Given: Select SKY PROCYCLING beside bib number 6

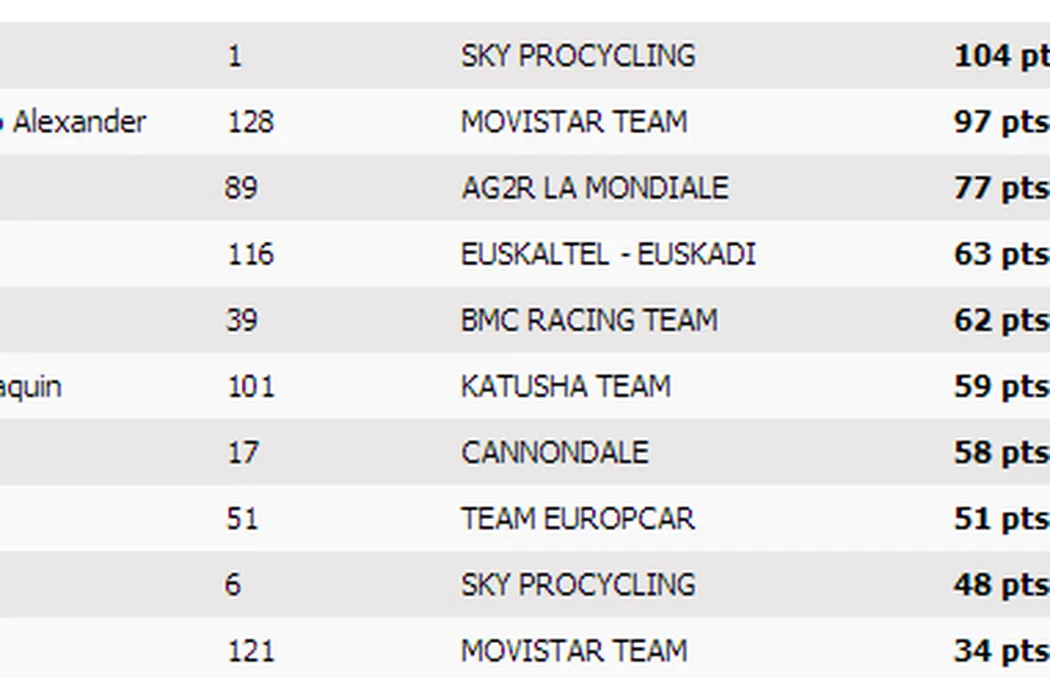Looking at the screenshot, I should [577, 584].
